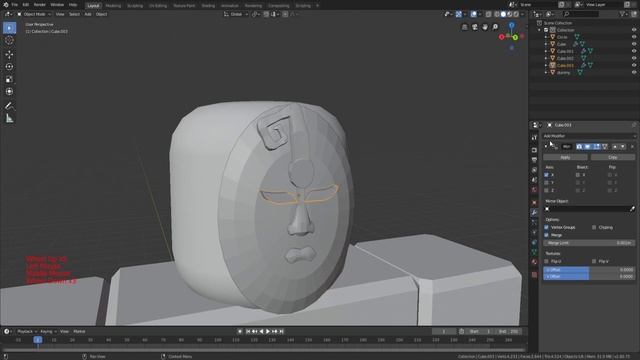Click the red X axis gizmo
The height and width of the screenshot is (360, 640).
(x=502, y=37)
